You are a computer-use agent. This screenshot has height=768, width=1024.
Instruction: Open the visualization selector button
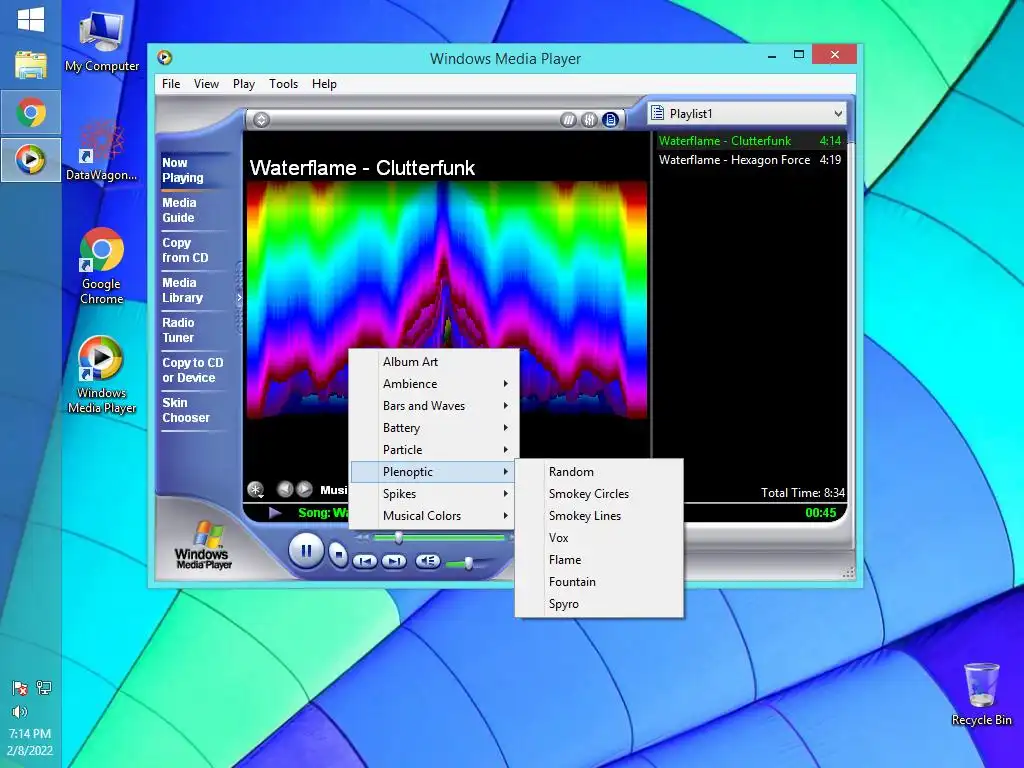coord(255,489)
